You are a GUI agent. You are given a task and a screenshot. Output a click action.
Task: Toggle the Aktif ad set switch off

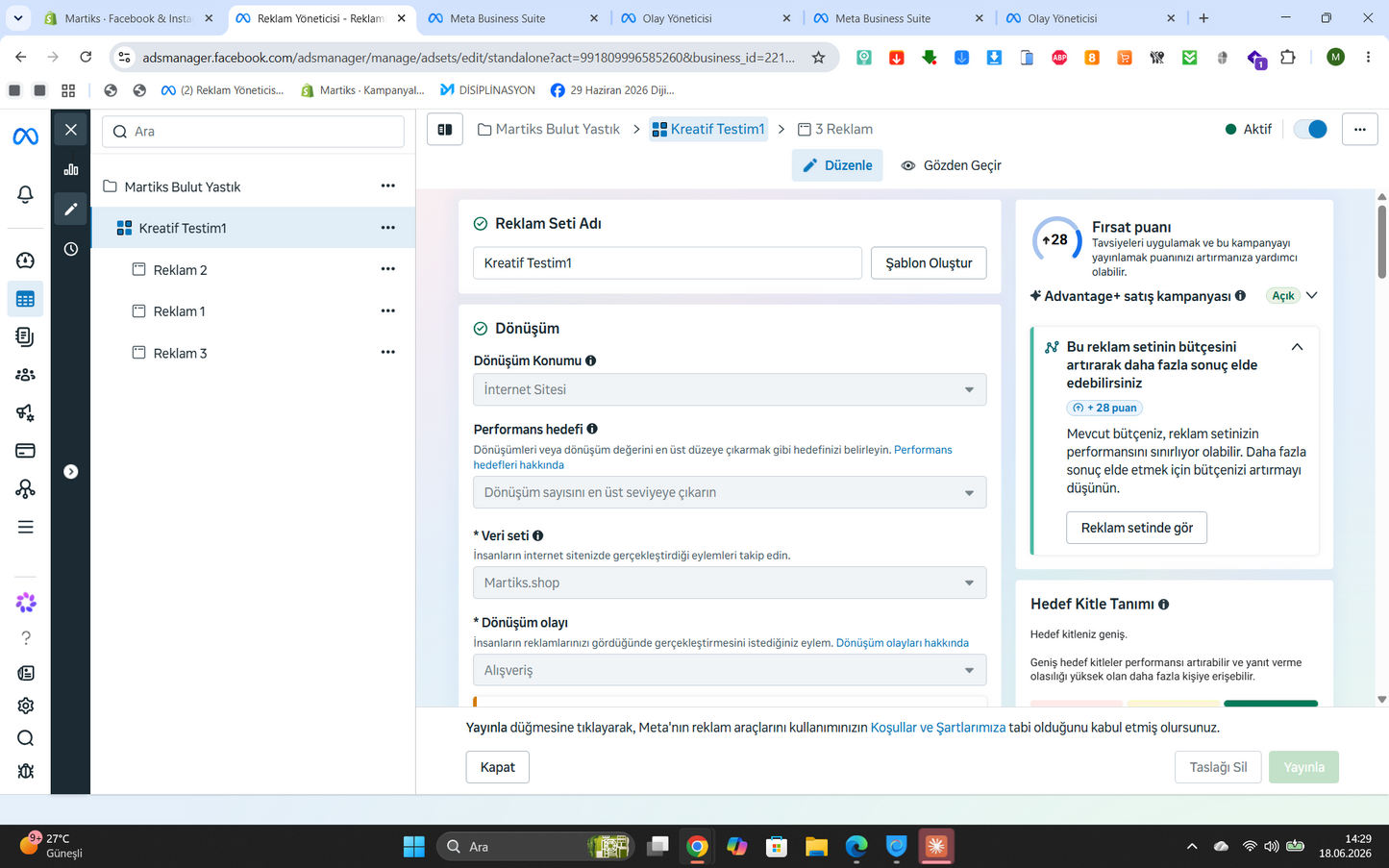pos(1310,129)
